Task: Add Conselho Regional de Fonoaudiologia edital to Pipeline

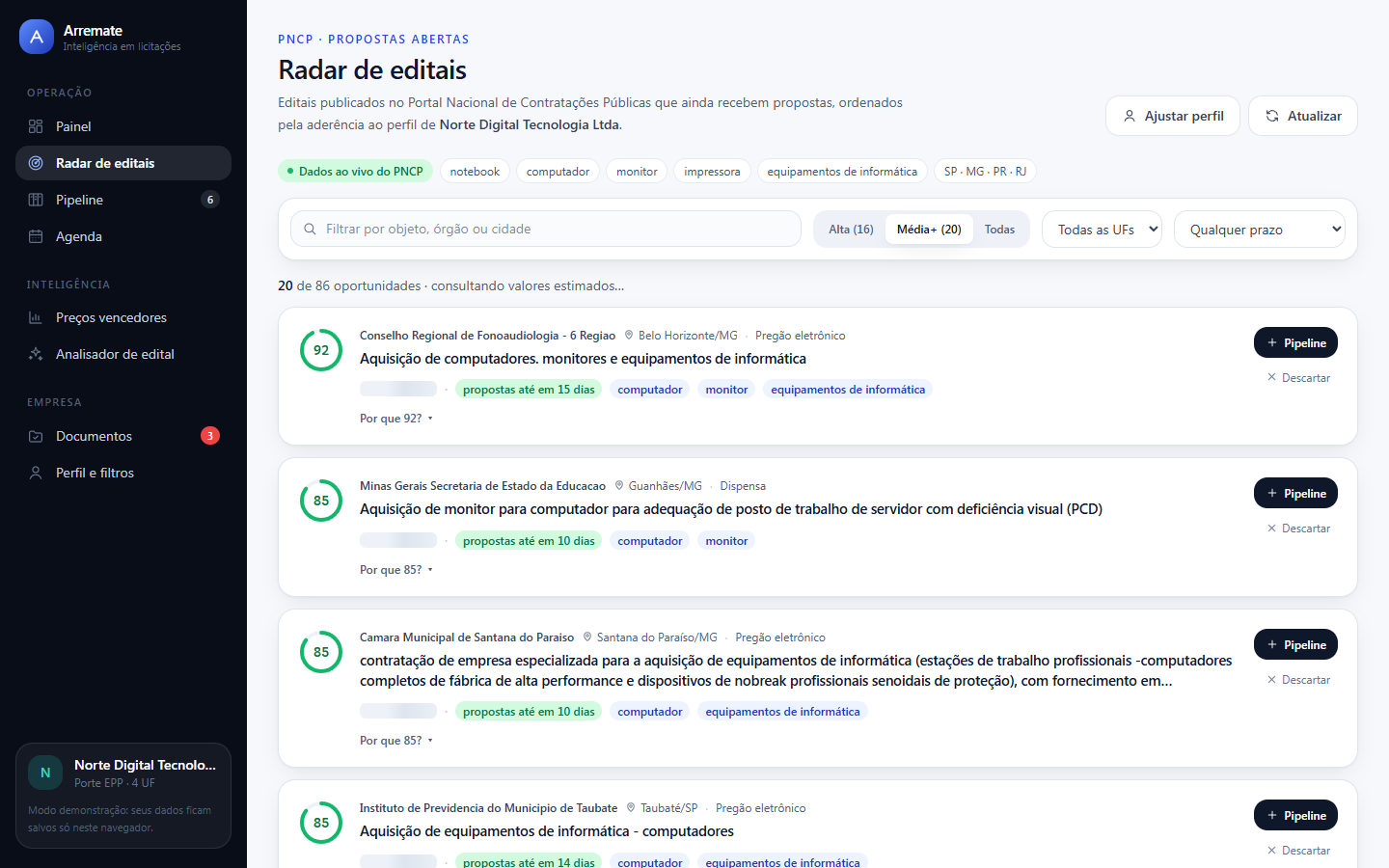Action: 1295,343
